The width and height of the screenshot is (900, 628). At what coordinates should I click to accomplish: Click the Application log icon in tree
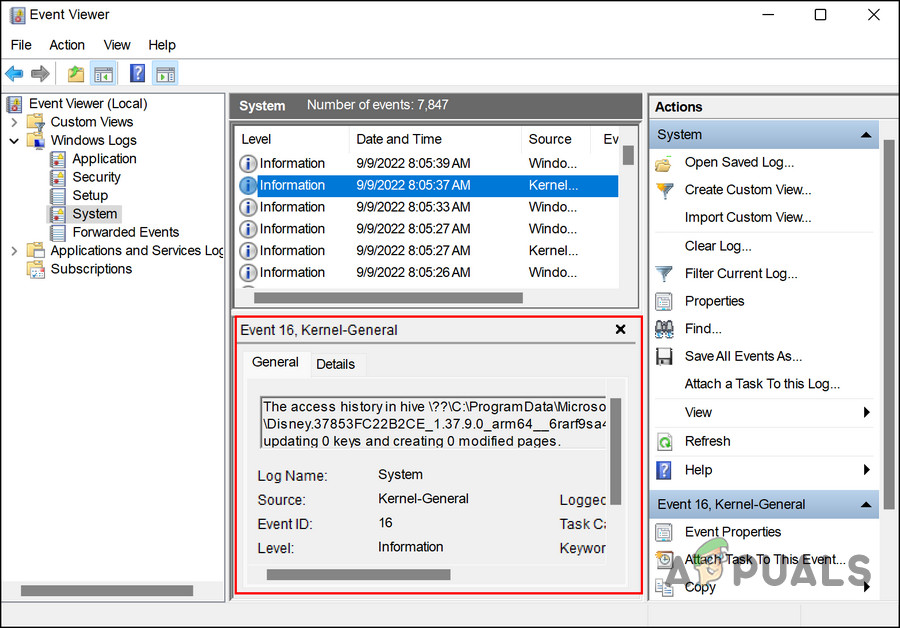57,159
